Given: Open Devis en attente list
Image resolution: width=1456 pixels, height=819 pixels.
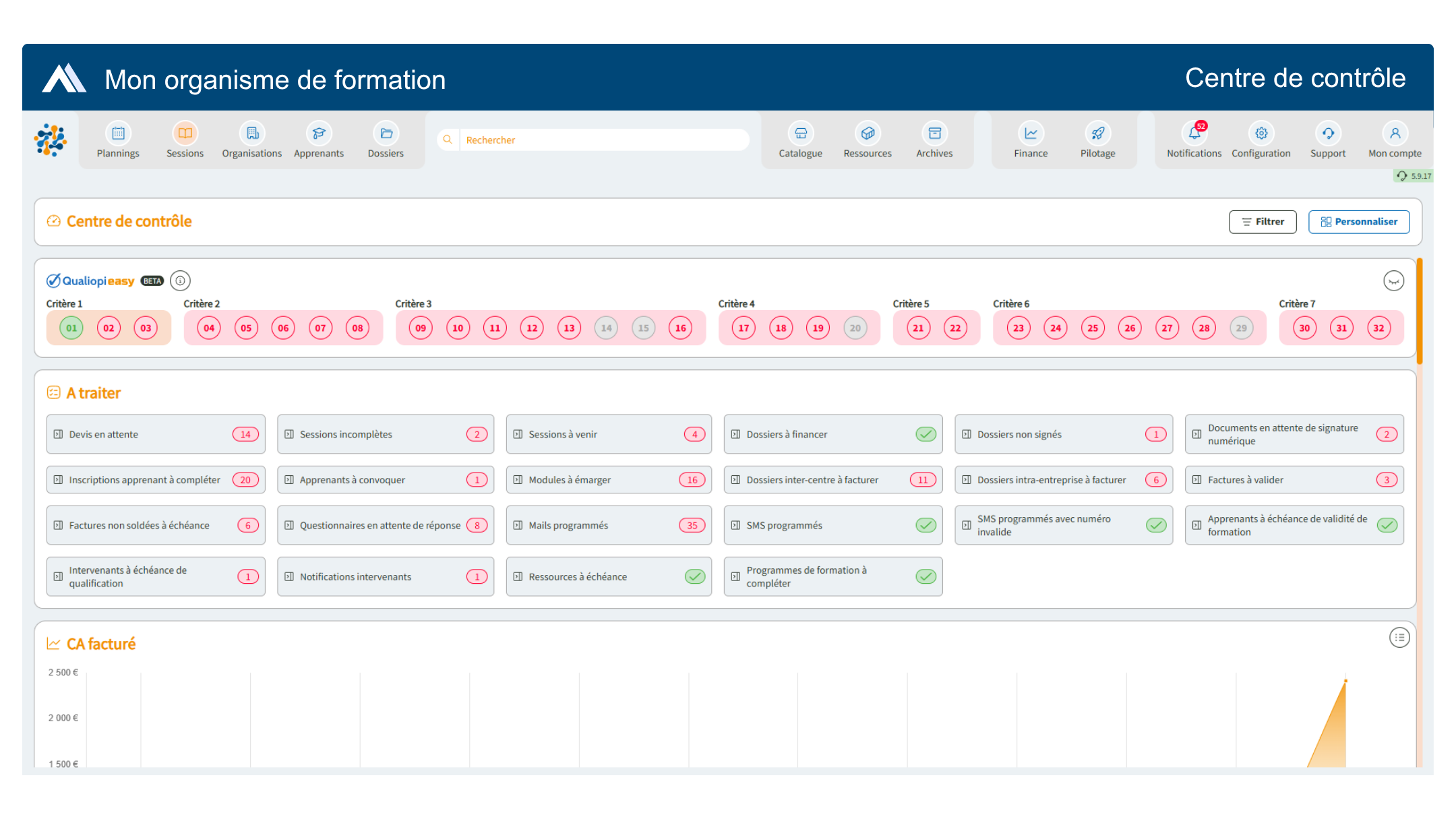Looking at the screenshot, I should pyautogui.click(x=156, y=434).
